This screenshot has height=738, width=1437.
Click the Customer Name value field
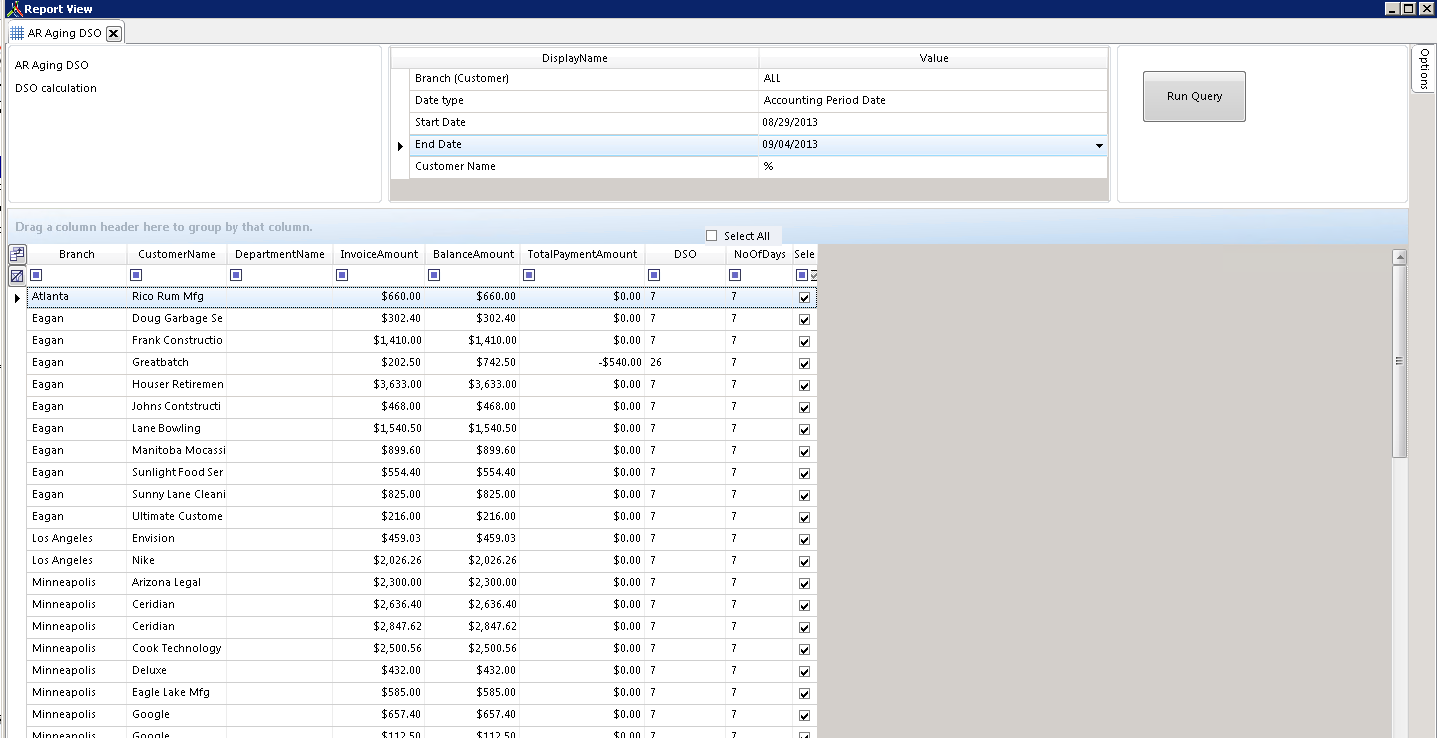933,167
